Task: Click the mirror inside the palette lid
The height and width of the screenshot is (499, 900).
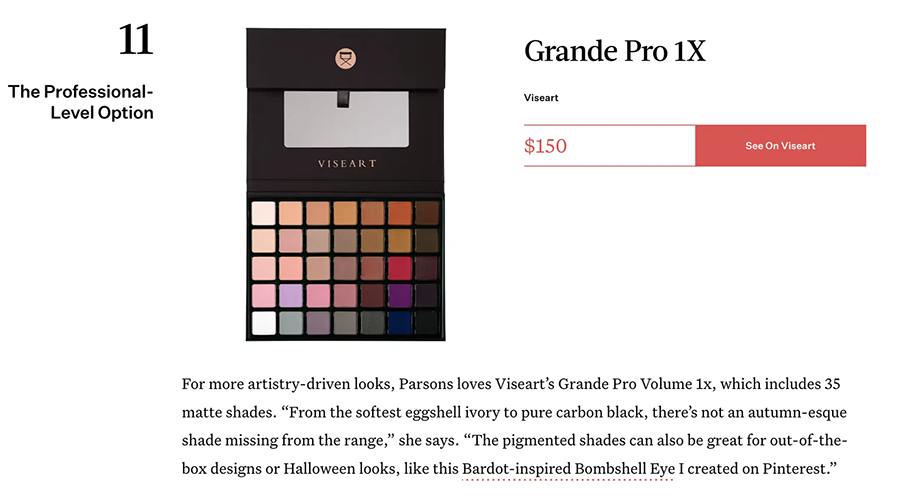Action: [346, 119]
